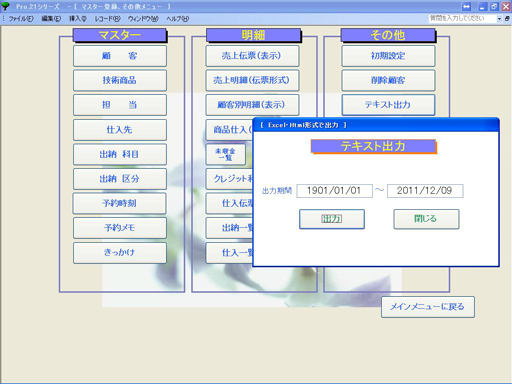Click the 閉じる button in dialog
Viewport: 512px width, 384px height.
point(426,219)
